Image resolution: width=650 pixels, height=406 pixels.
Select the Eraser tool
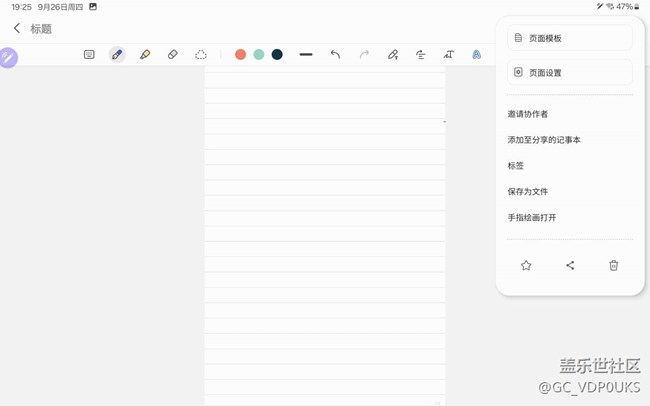[x=173, y=55]
